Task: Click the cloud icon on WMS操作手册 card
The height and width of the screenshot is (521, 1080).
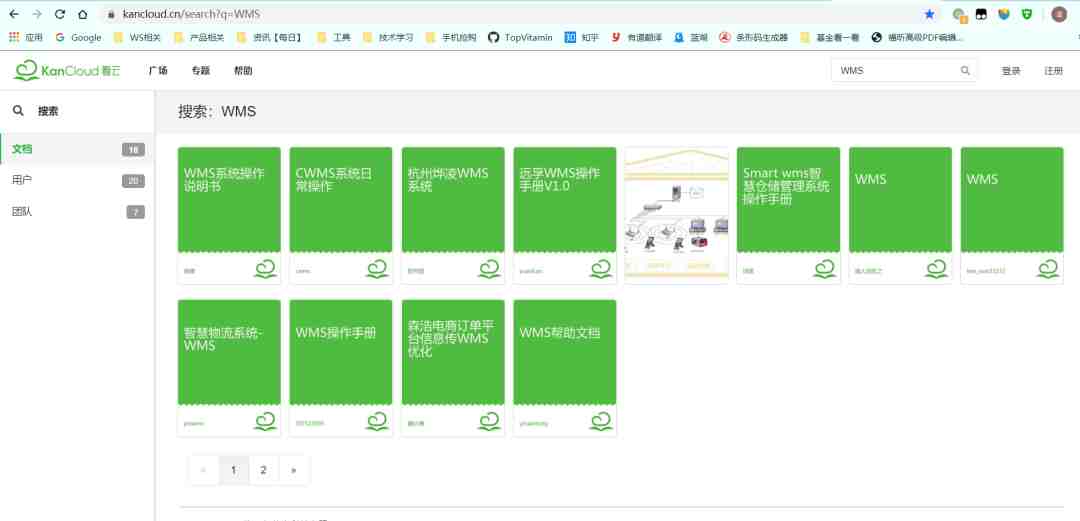Action: 377,421
